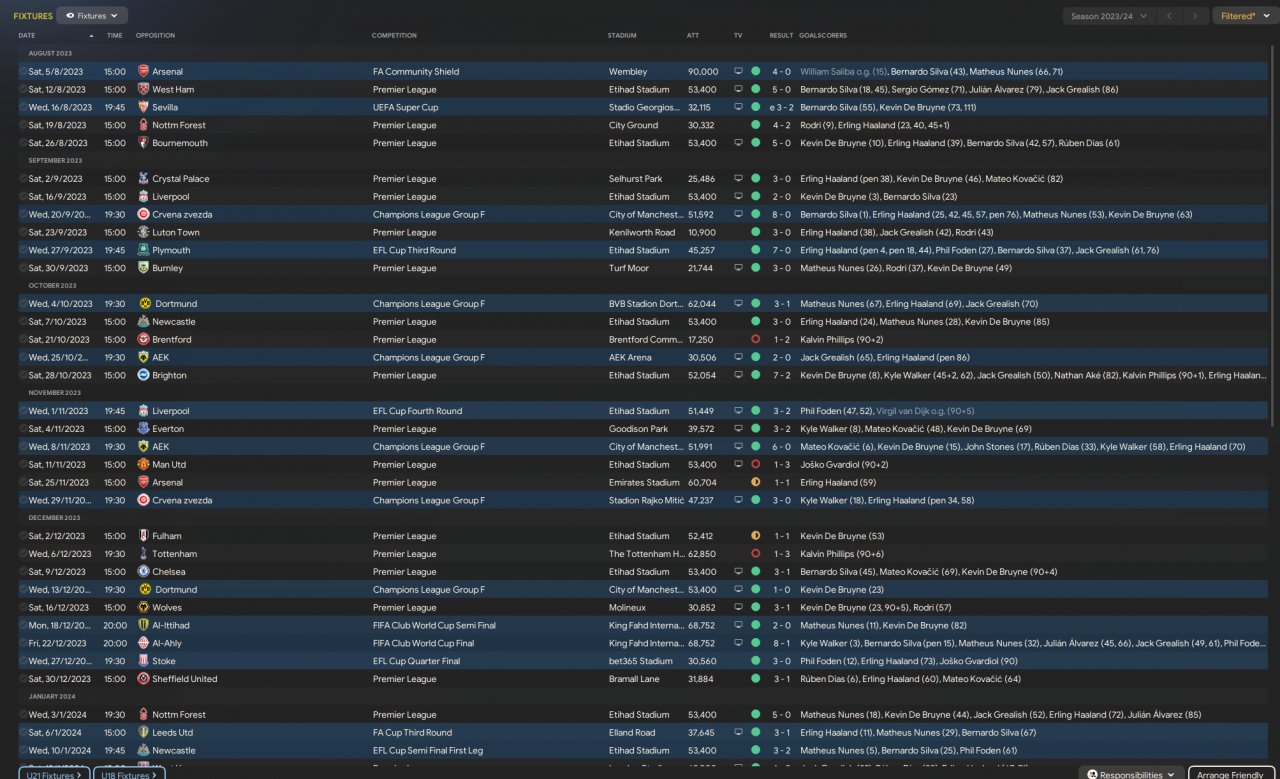1280x779 pixels.
Task: Go to the previous season arrow
Action: point(1169,16)
